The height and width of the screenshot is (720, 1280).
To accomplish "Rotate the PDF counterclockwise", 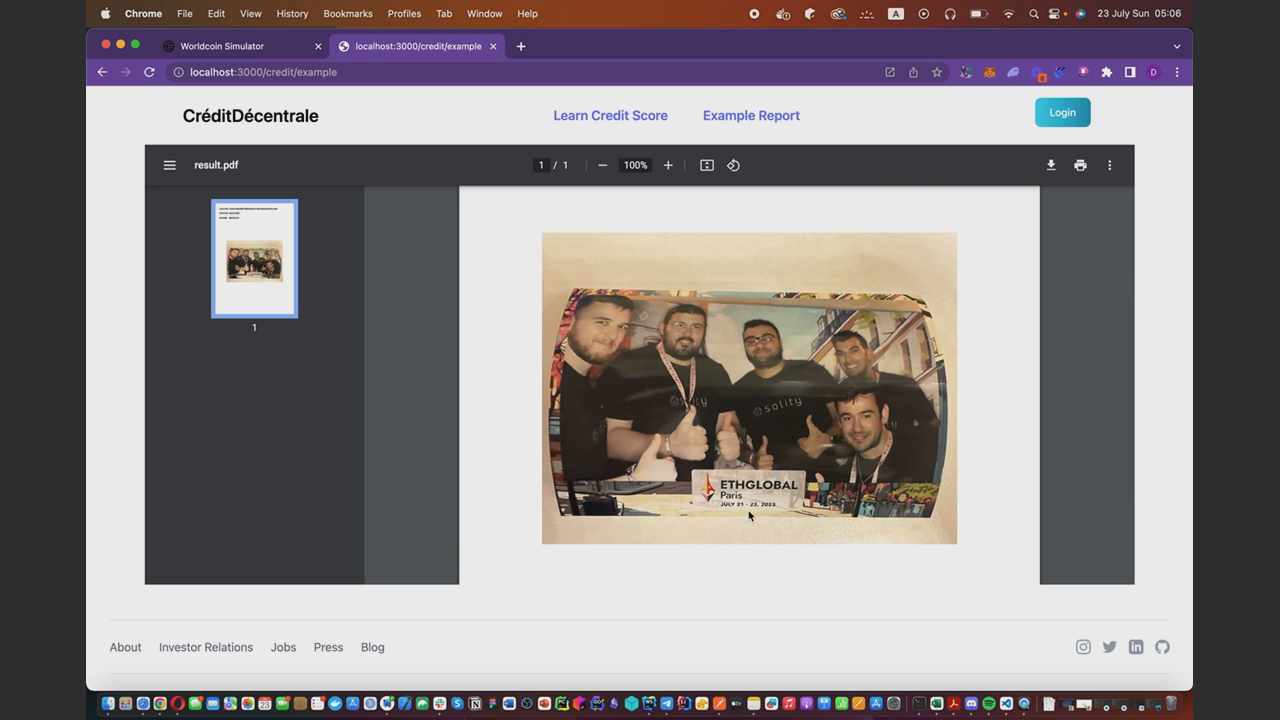I will [733, 165].
